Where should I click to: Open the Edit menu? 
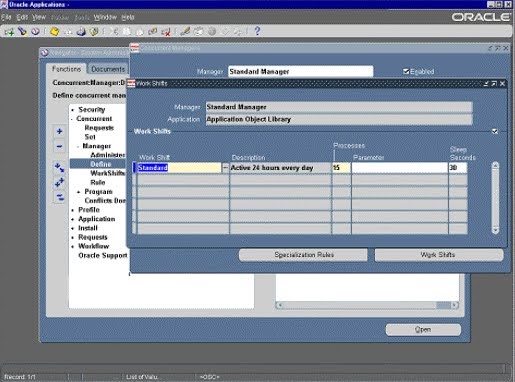(22, 17)
